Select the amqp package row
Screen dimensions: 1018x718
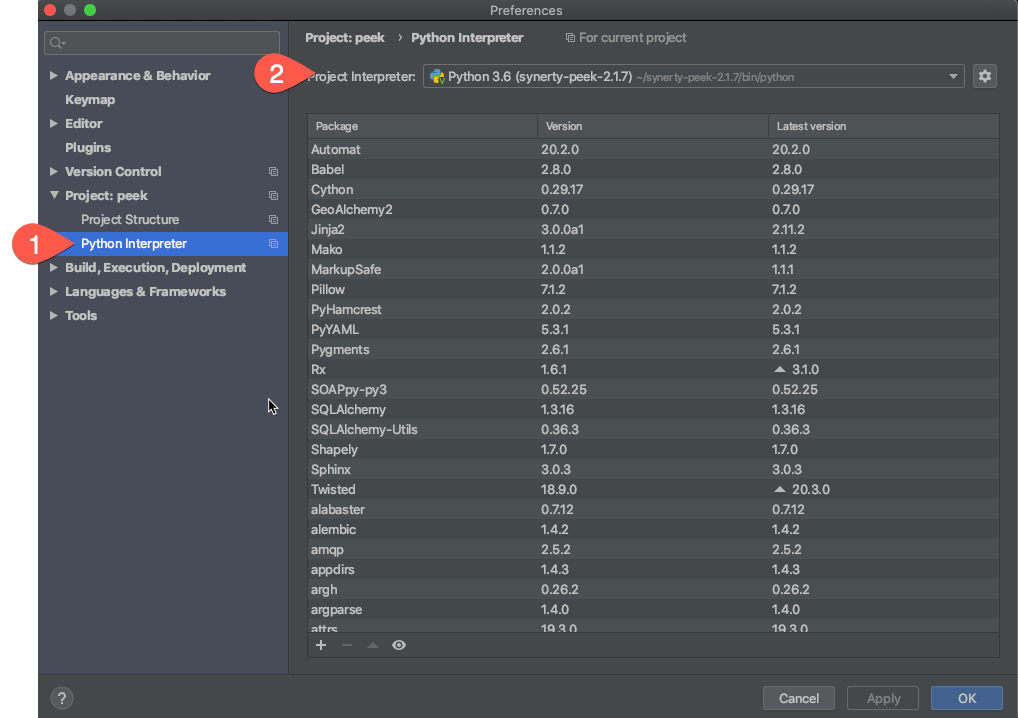point(653,550)
